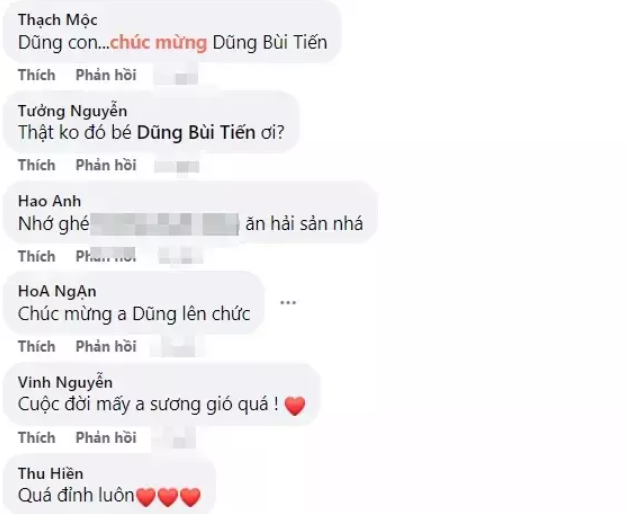Like Hao Anh's comment with Thích

pos(36,256)
